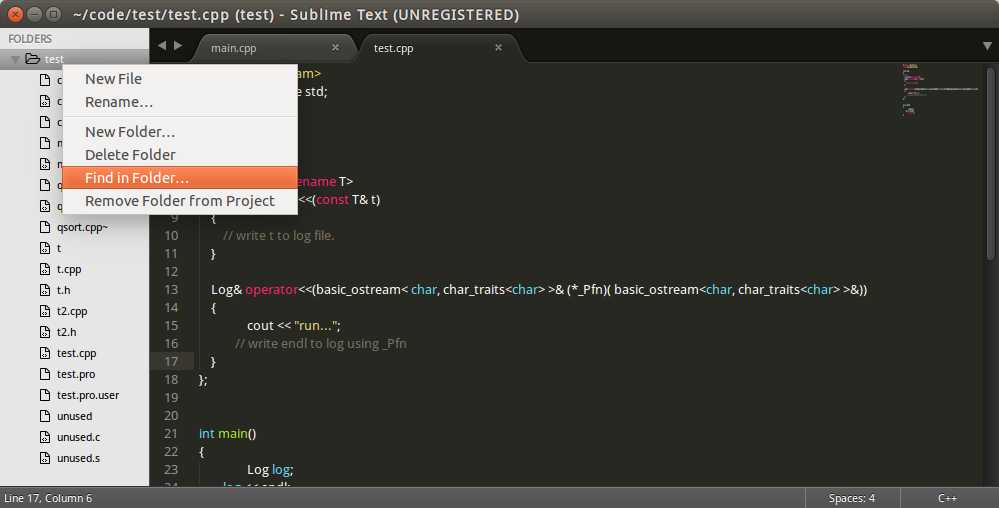Collapse the test folder triangle
Image resolution: width=999 pixels, height=508 pixels.
(15, 59)
